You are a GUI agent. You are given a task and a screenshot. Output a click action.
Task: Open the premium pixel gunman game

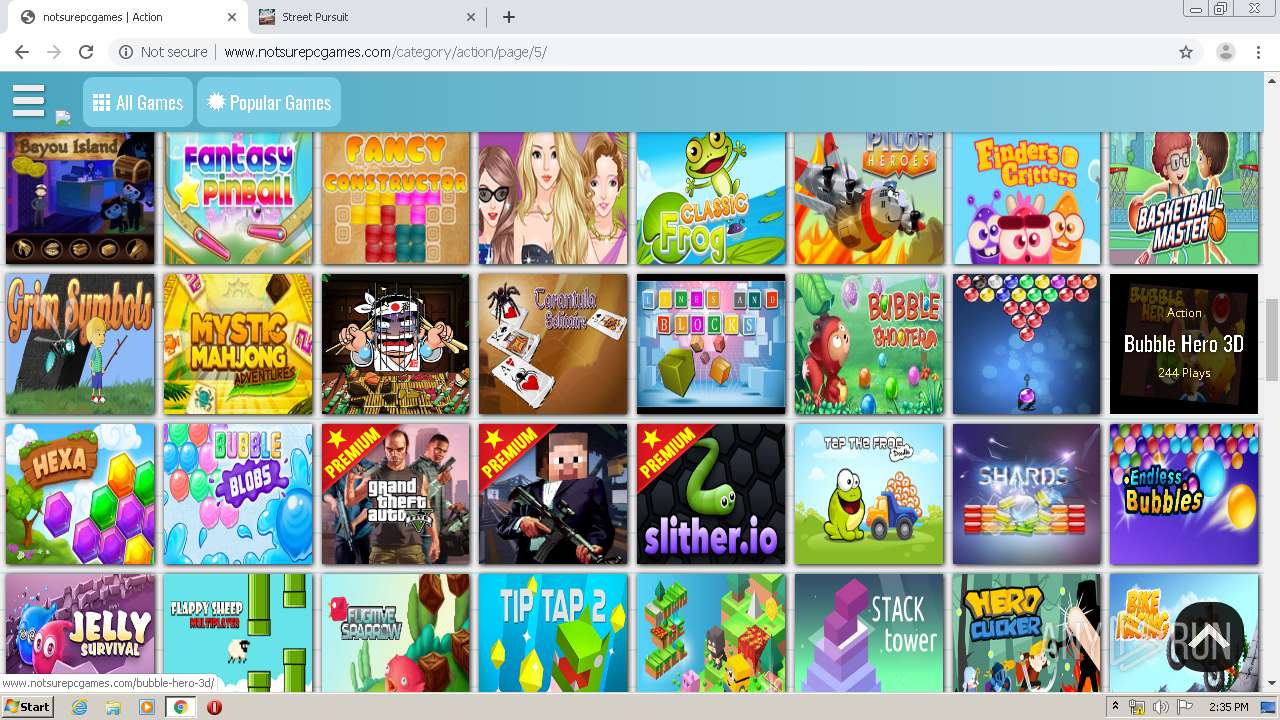coord(553,494)
